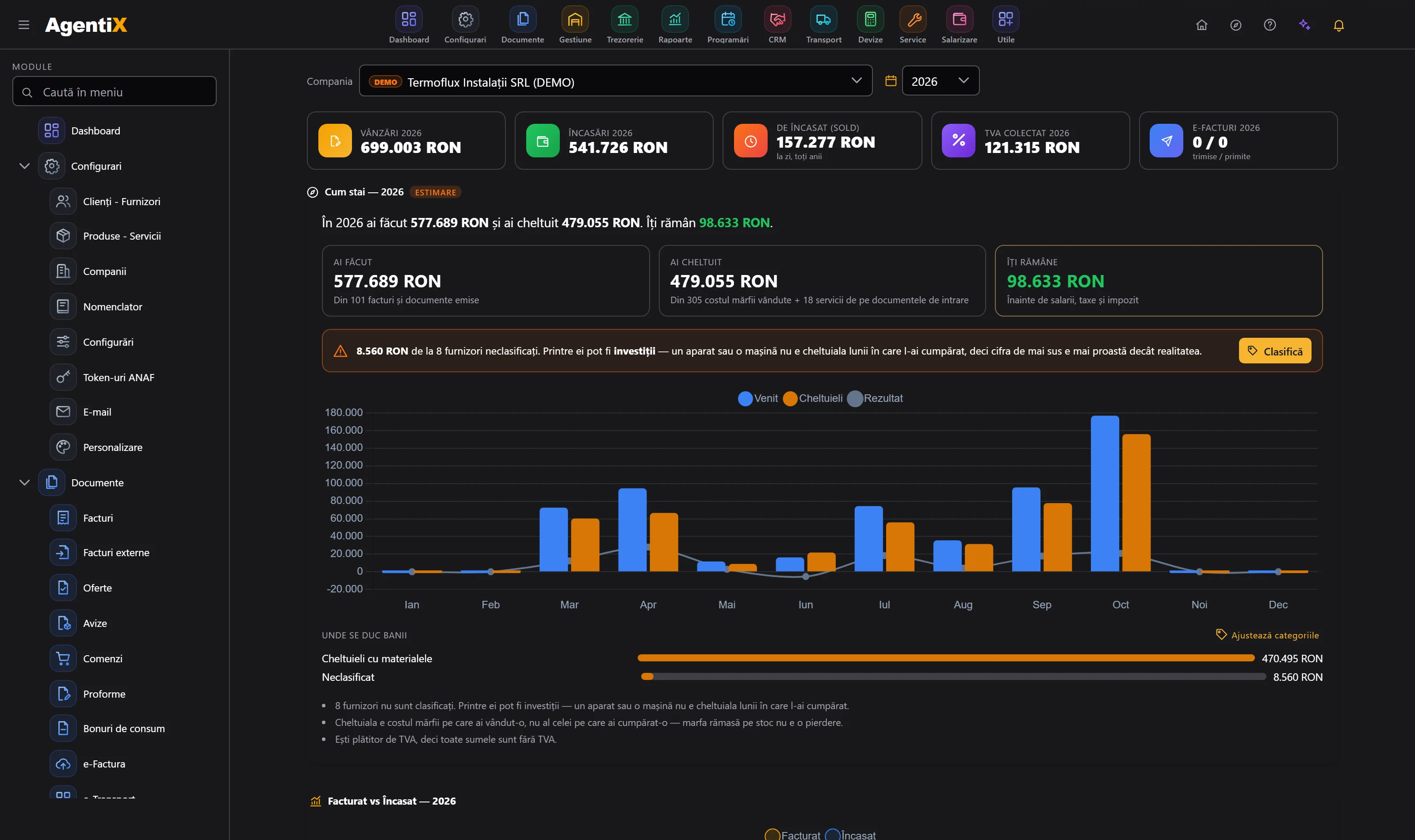Open notifications bell icon
1415x840 pixels.
click(x=1339, y=25)
